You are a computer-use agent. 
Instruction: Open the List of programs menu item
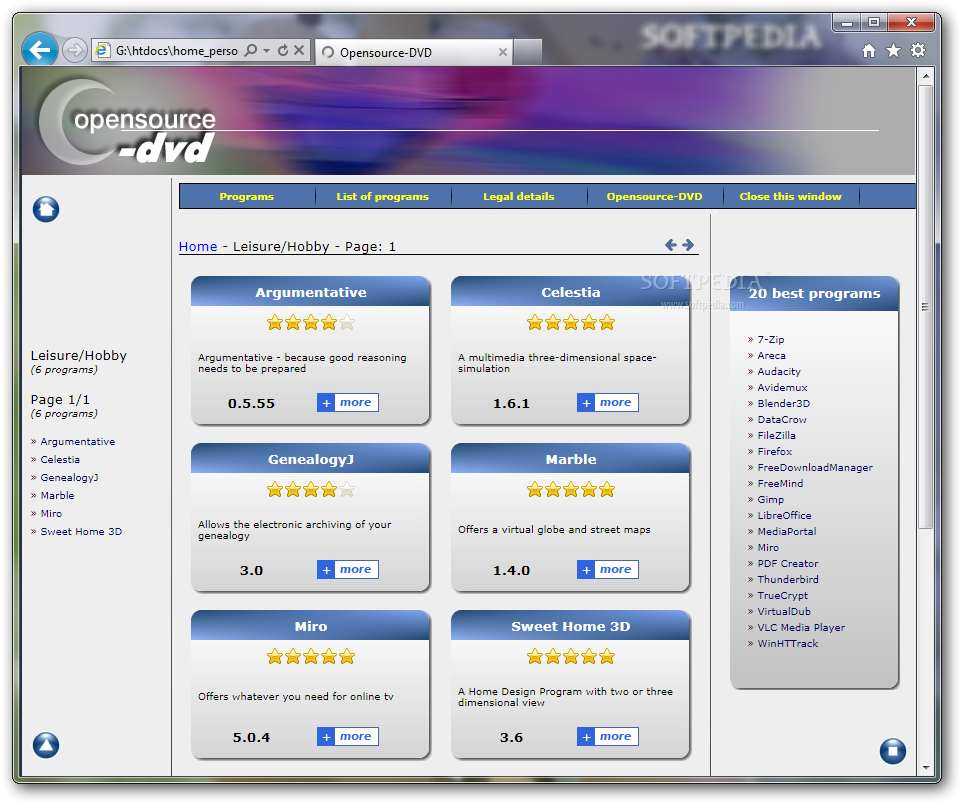383,196
